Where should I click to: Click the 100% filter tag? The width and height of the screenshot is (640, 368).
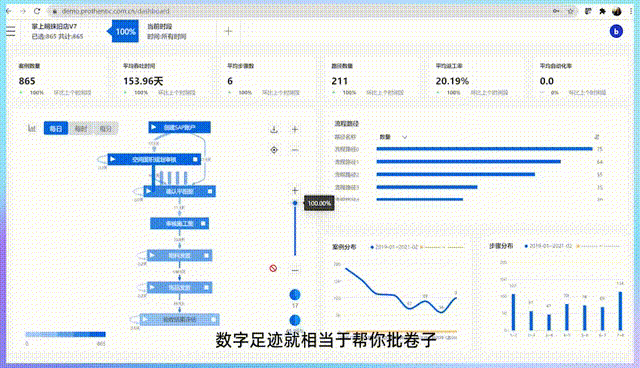pos(123,31)
